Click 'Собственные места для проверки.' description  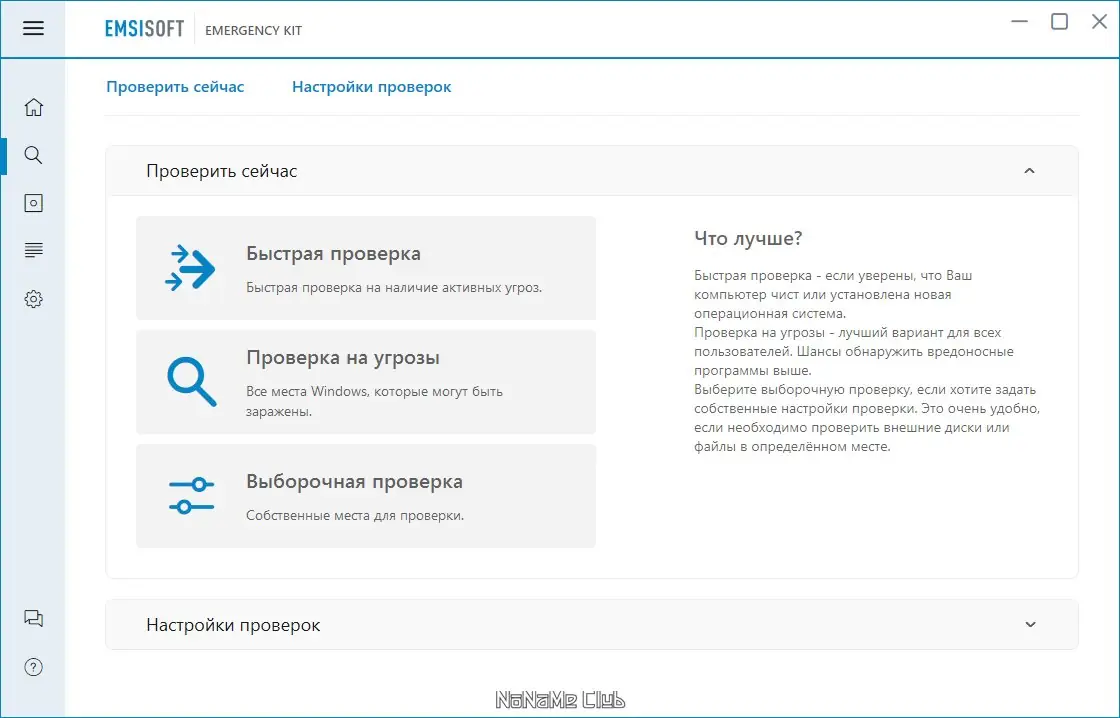pos(355,515)
